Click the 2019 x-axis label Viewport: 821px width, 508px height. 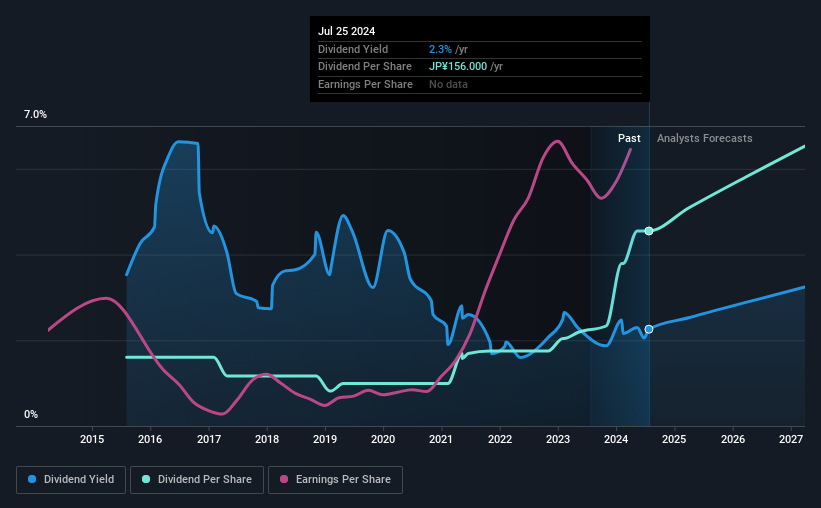(325, 439)
